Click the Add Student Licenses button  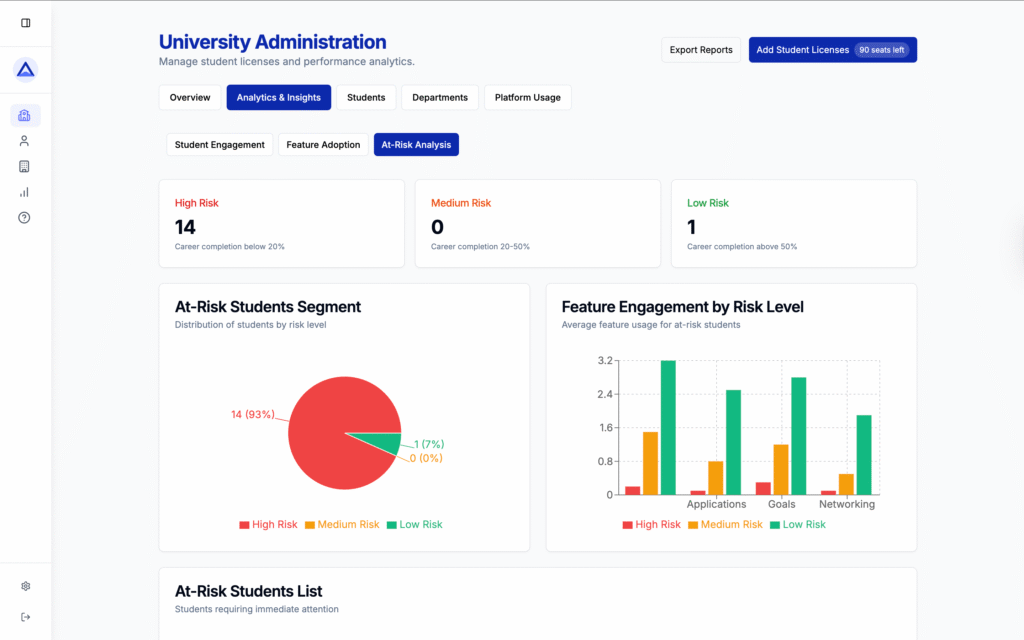coord(832,50)
